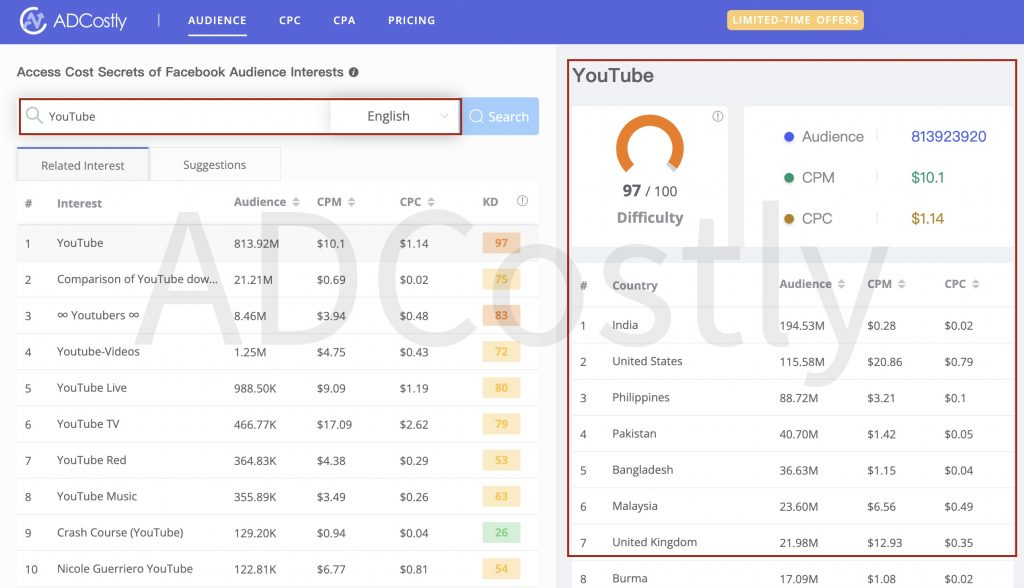Open the CPC navigation item
1024x588 pixels.
coord(290,20)
